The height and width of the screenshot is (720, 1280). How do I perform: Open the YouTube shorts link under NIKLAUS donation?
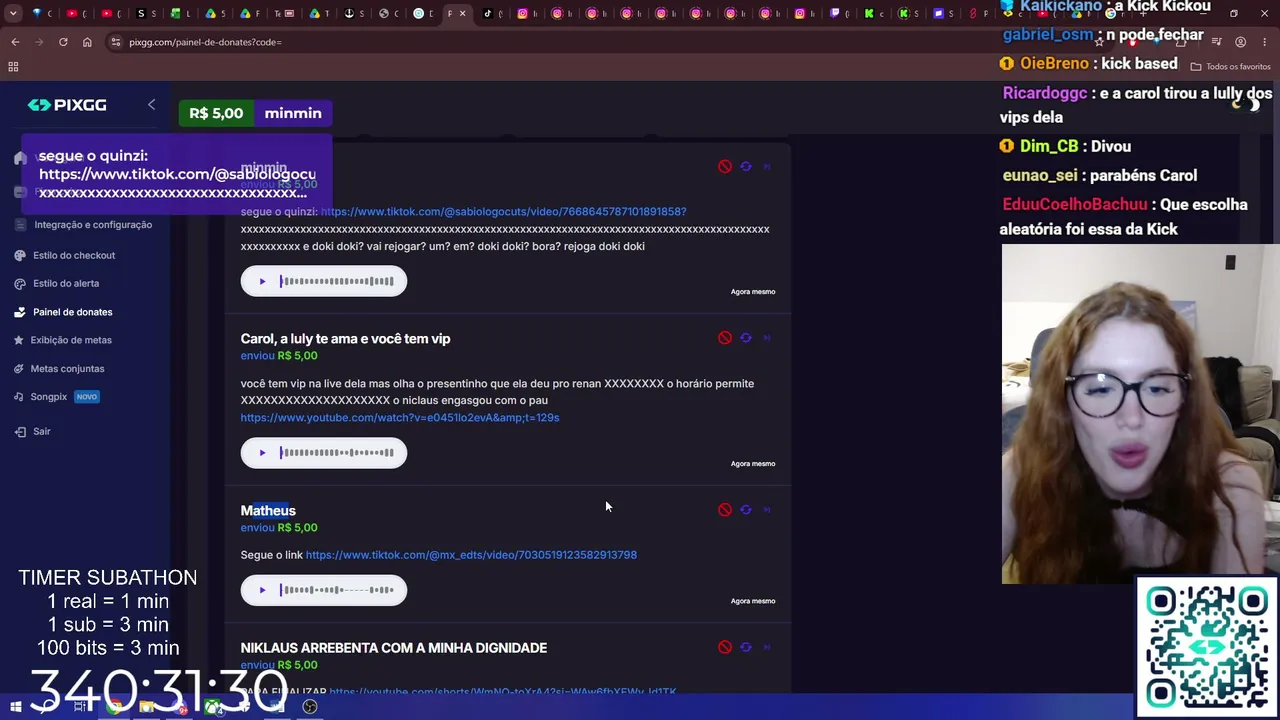[503, 691]
